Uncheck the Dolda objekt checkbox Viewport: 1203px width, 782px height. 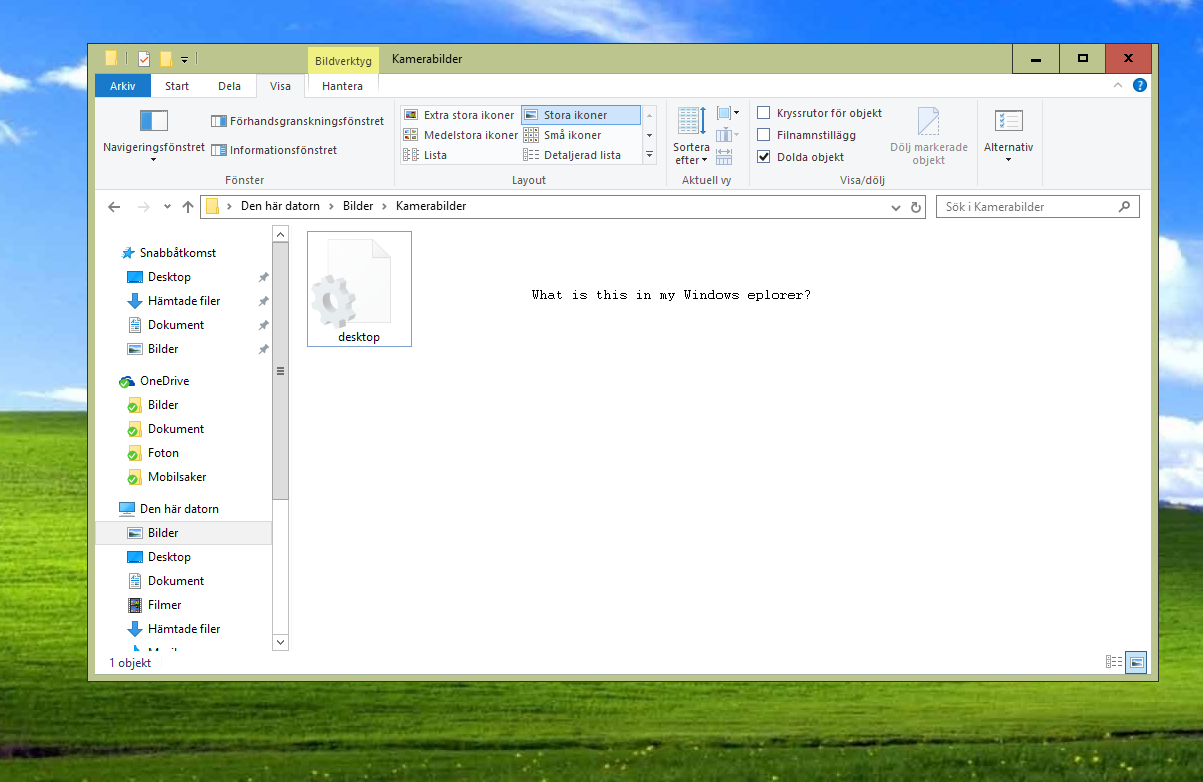pyautogui.click(x=764, y=157)
